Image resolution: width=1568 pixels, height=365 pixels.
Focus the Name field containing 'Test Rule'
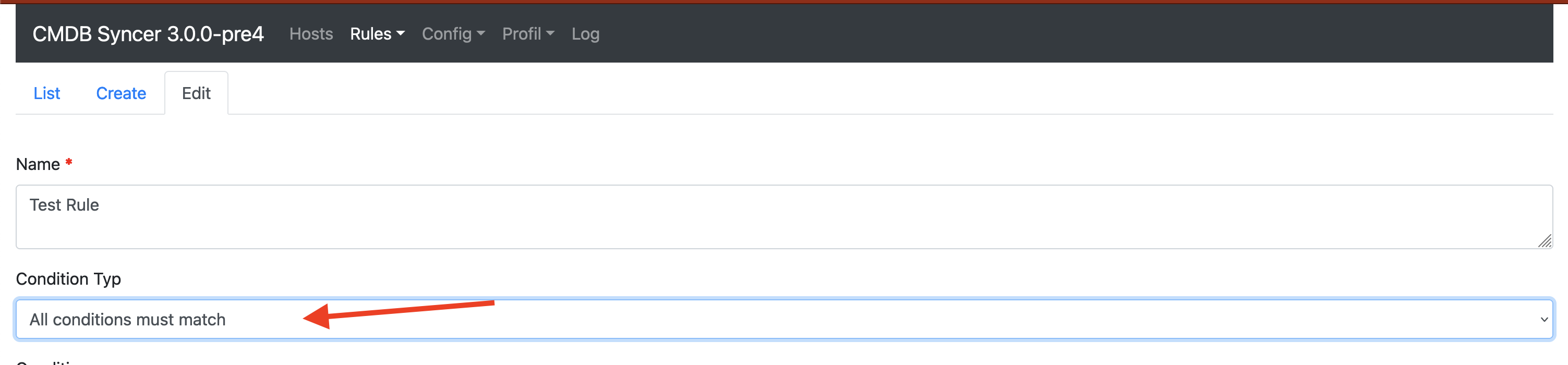[x=784, y=216]
